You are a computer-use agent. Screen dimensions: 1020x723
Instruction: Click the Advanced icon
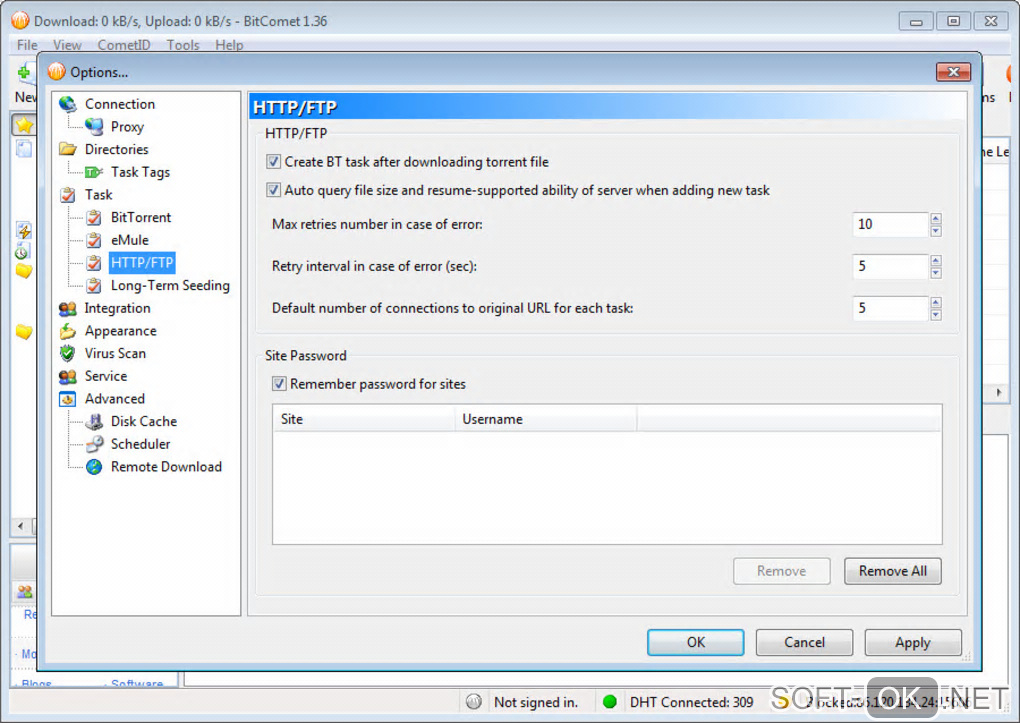(68, 399)
